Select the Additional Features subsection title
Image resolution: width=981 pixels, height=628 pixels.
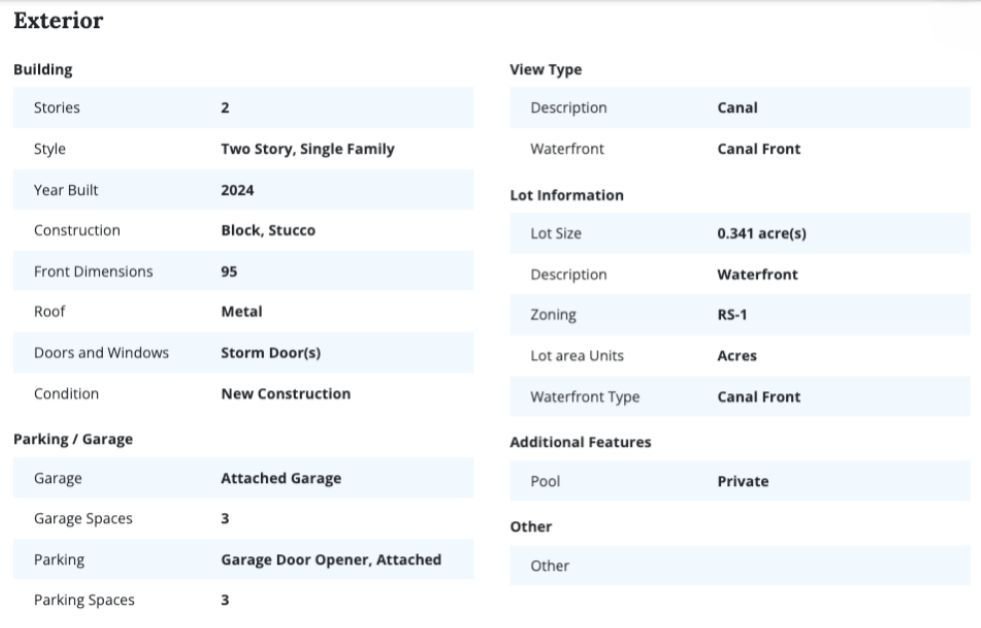(580, 442)
